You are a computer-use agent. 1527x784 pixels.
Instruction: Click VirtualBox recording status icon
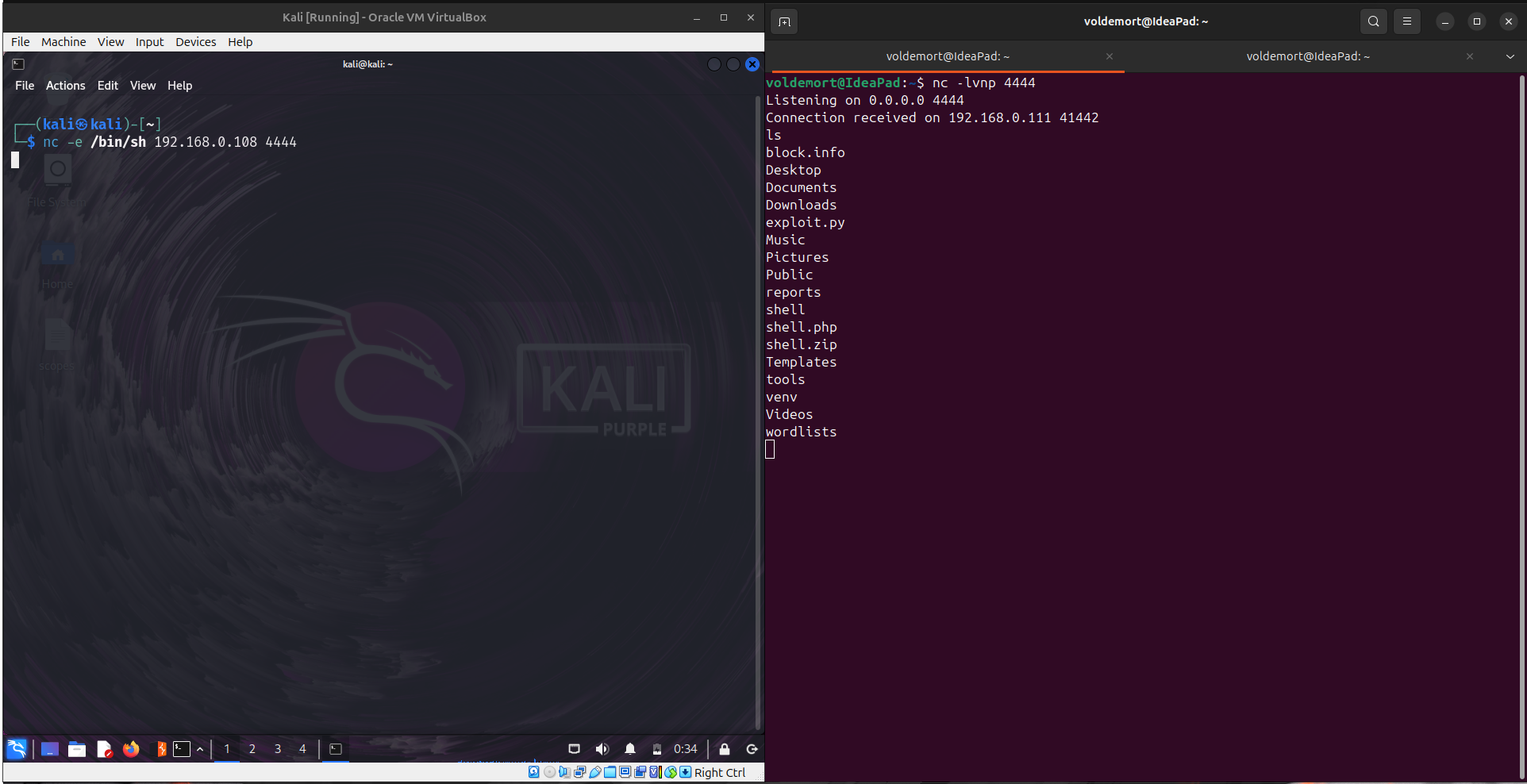(640, 772)
